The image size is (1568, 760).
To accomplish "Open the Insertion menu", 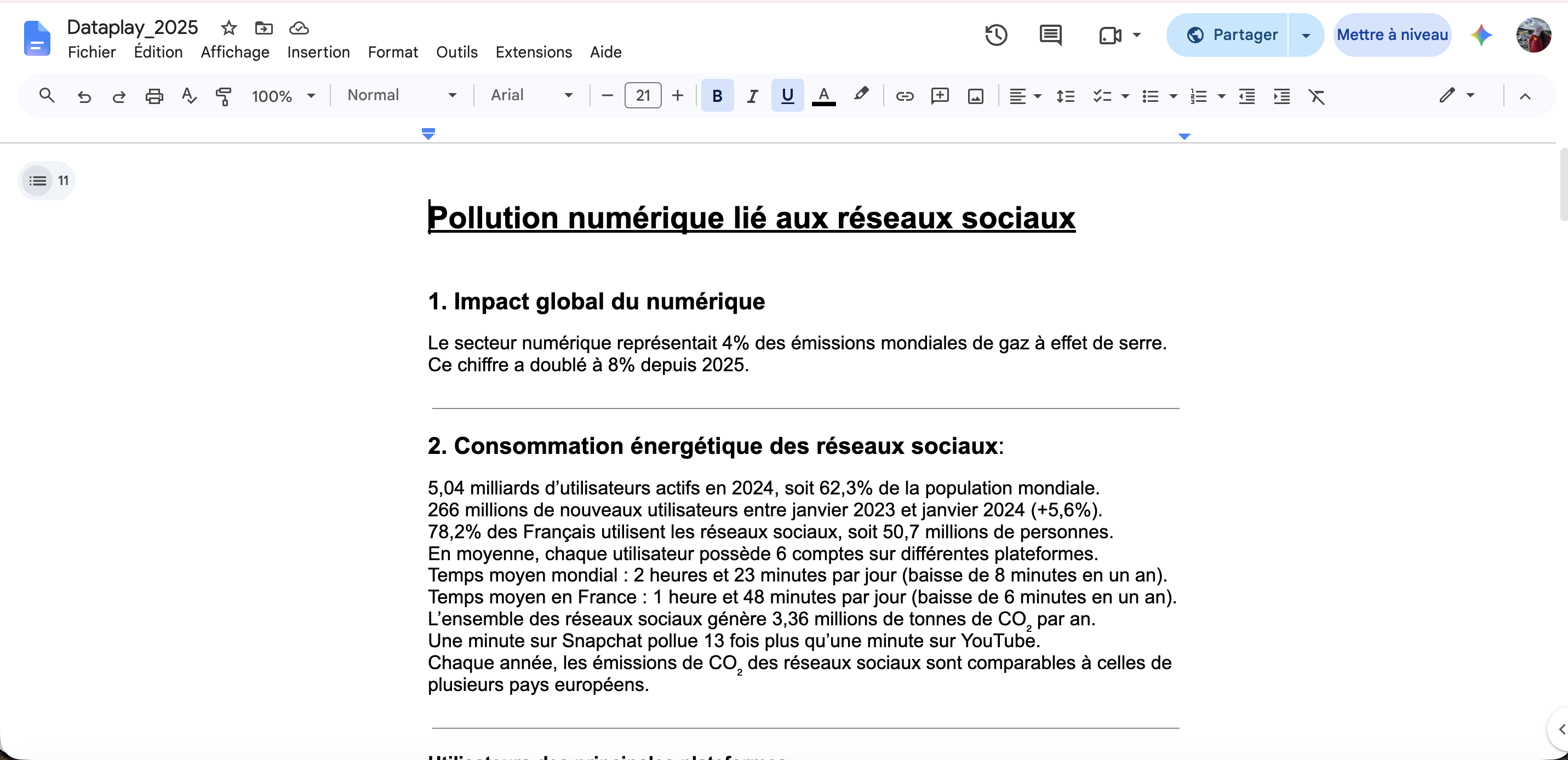I will (x=318, y=53).
